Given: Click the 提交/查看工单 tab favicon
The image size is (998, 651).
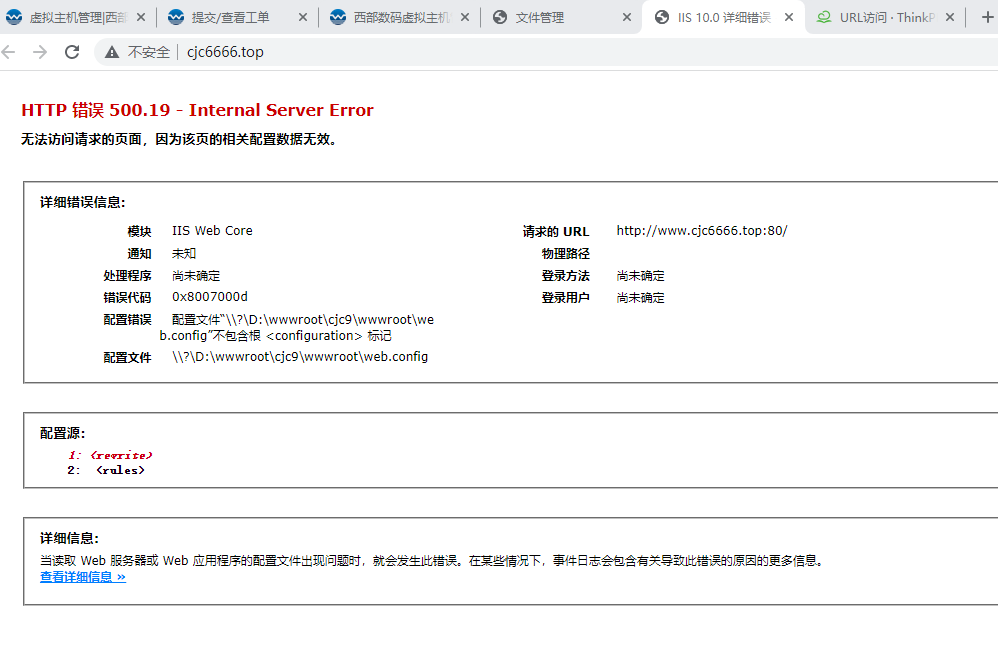Looking at the screenshot, I should point(176,17).
